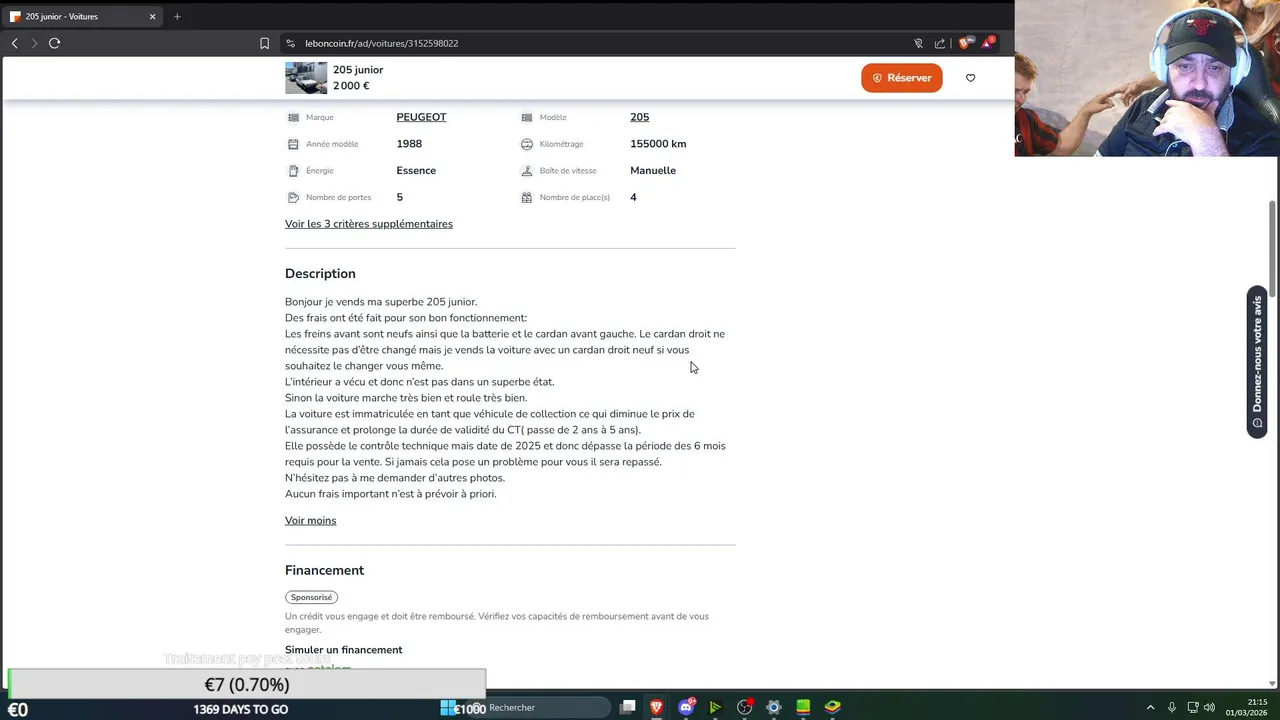Click the Sponsorisé badge
Viewport: 1280px width, 720px height.
[x=311, y=597]
